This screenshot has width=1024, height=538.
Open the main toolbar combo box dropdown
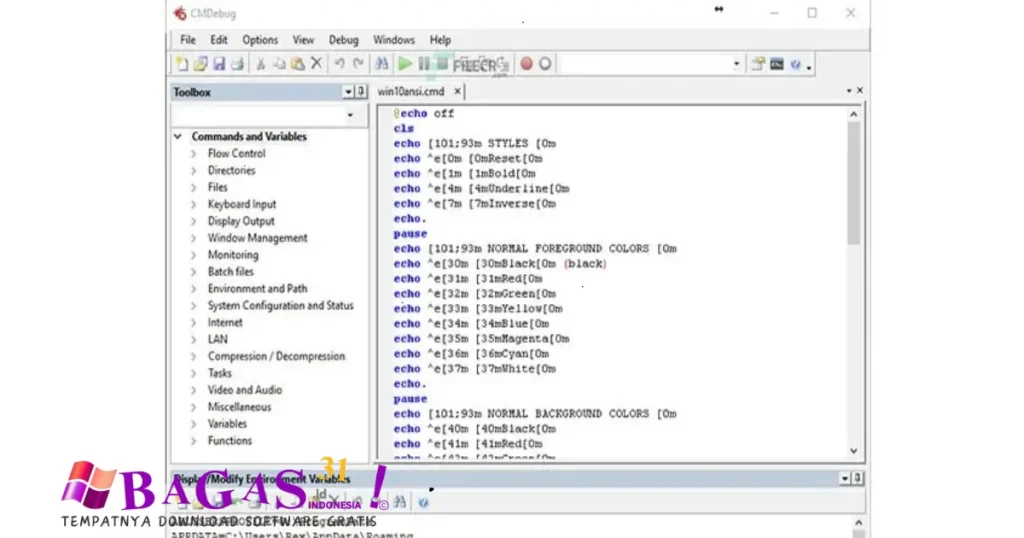pos(737,64)
